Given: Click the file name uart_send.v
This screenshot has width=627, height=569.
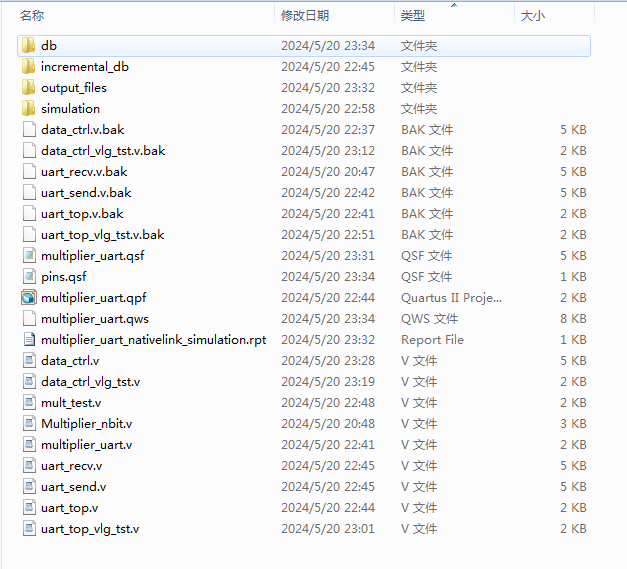Looking at the screenshot, I should [x=74, y=487].
